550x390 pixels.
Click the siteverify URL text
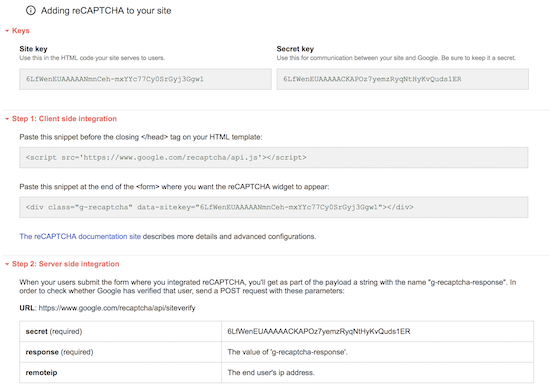(117, 308)
